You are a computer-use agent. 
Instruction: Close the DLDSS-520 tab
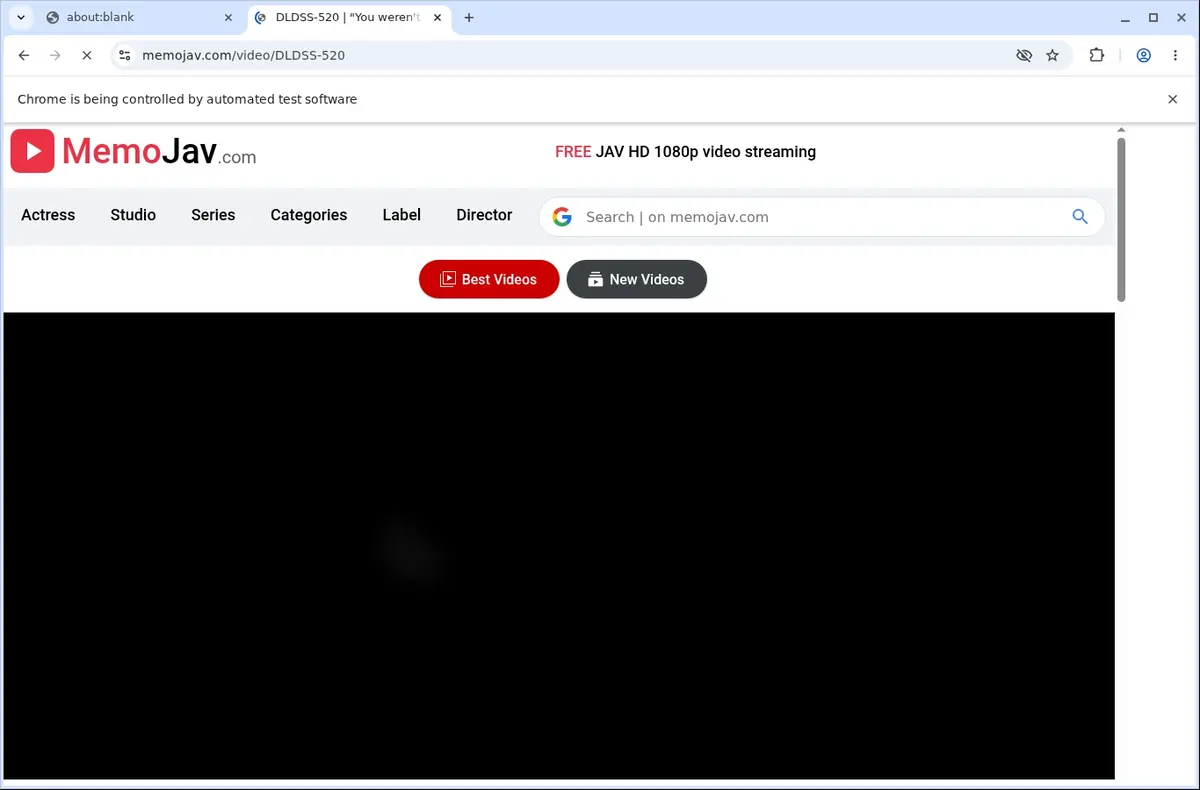pyautogui.click(x=437, y=17)
